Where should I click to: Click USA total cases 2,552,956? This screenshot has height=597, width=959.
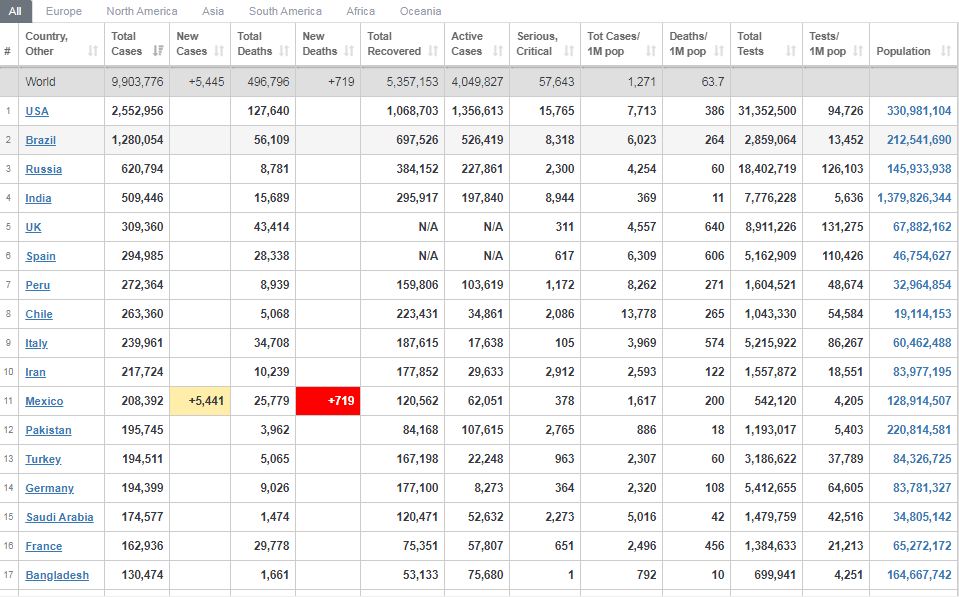coord(137,111)
